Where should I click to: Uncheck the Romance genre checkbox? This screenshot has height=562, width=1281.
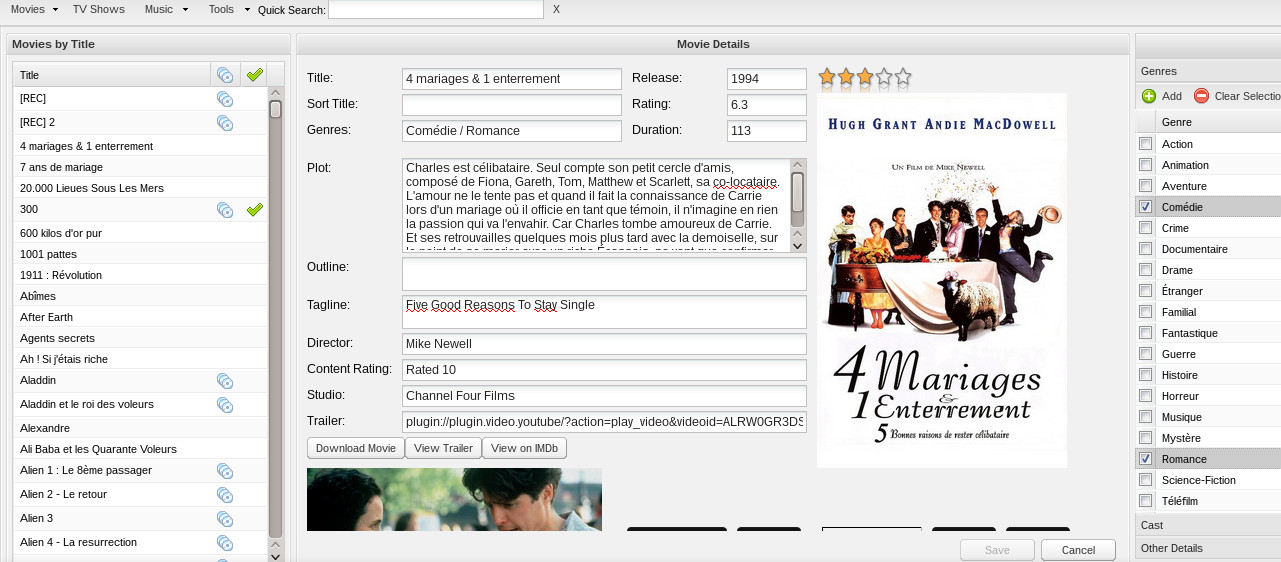[1145, 459]
